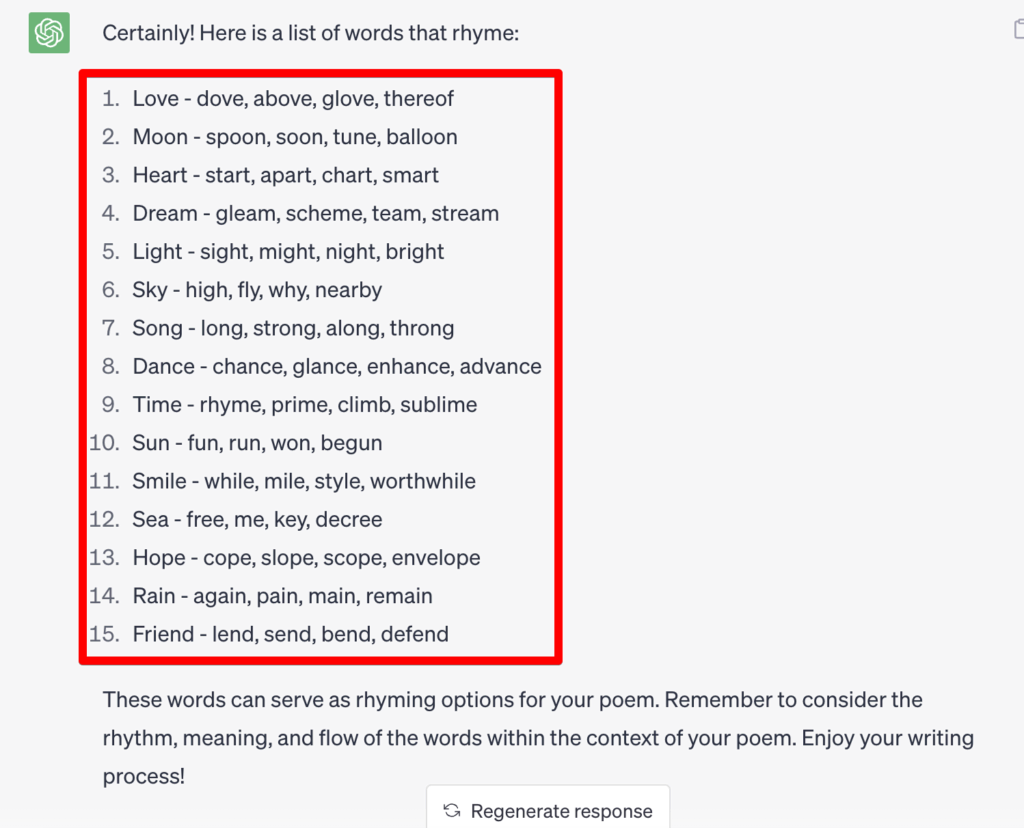Click the Dance rhymes list item
1024x828 pixels.
[x=337, y=366]
